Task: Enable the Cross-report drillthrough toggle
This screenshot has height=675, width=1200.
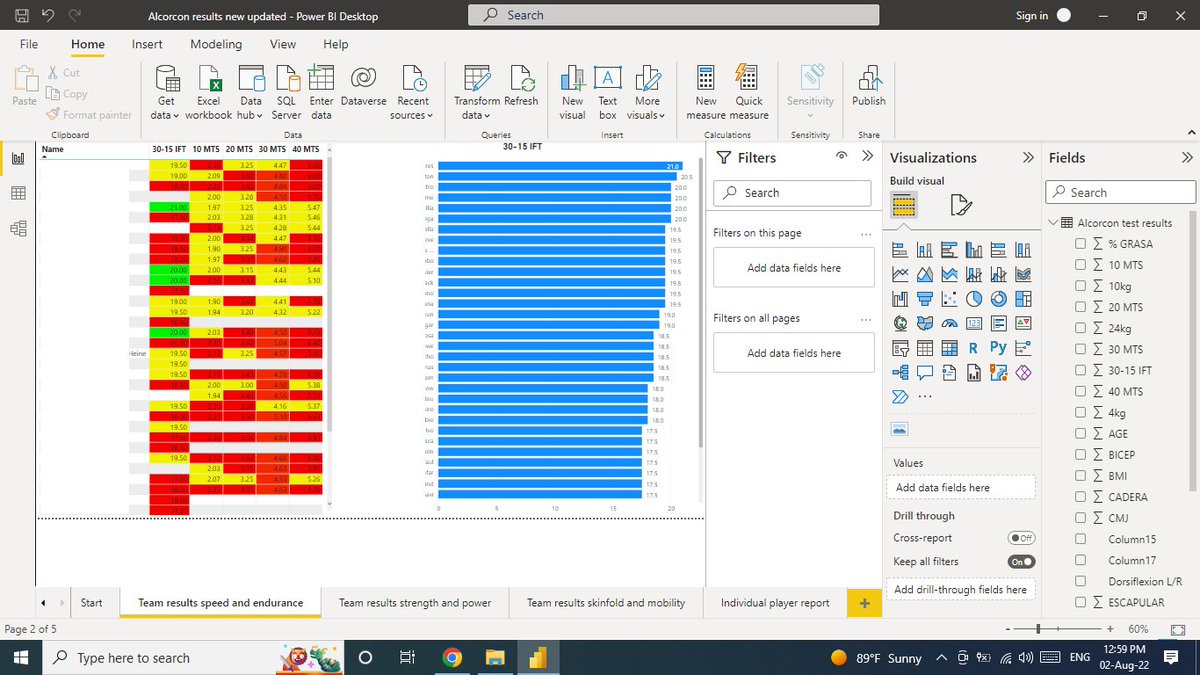Action: coord(1020,538)
